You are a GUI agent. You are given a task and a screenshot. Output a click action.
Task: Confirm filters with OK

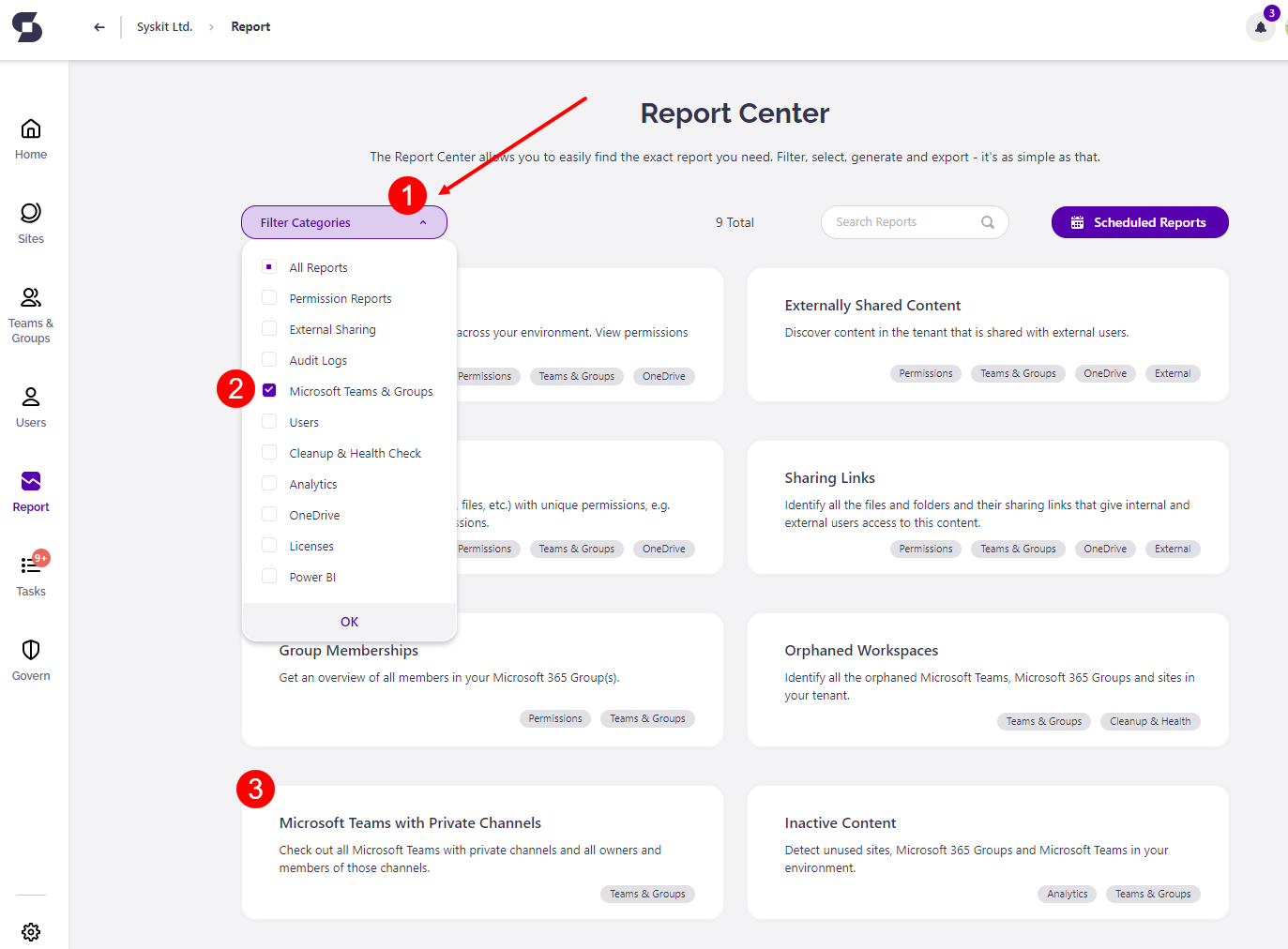click(x=348, y=621)
